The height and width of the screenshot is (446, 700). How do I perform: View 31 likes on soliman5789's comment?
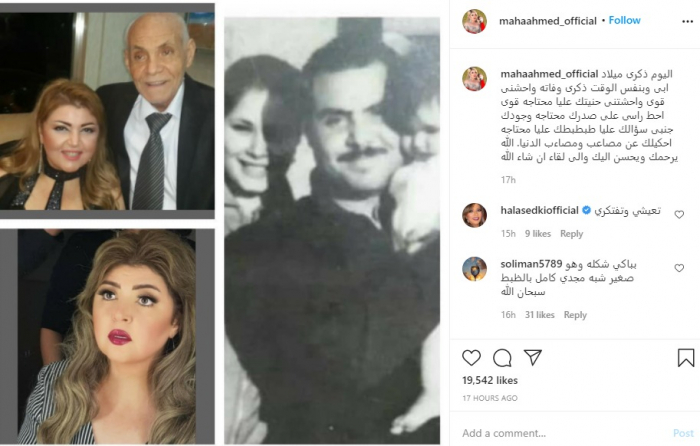tap(539, 315)
